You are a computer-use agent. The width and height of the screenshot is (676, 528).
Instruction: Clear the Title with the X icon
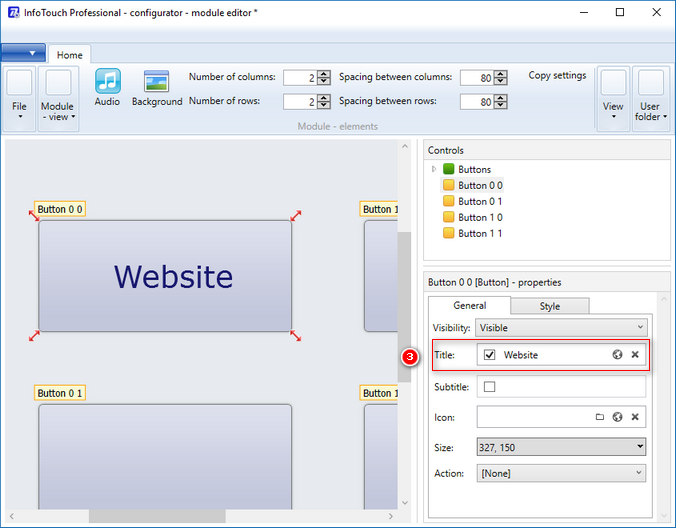pyautogui.click(x=635, y=355)
